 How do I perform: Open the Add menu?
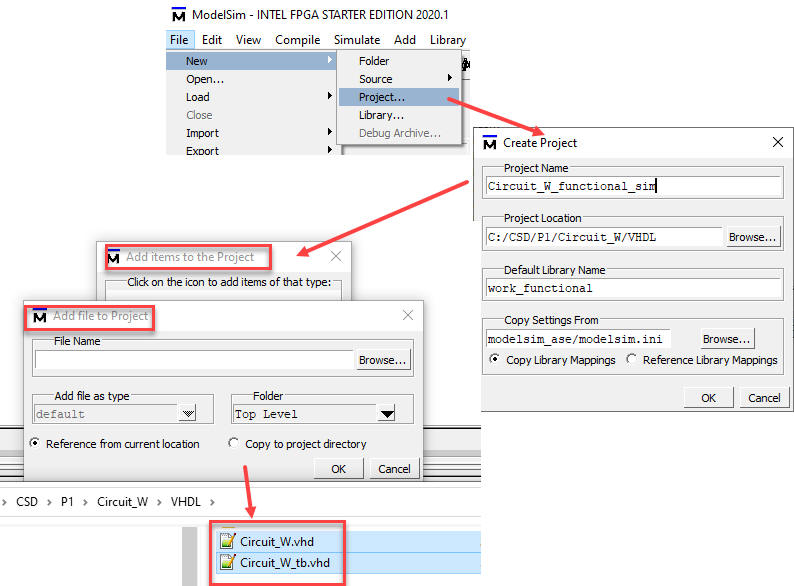(x=405, y=40)
